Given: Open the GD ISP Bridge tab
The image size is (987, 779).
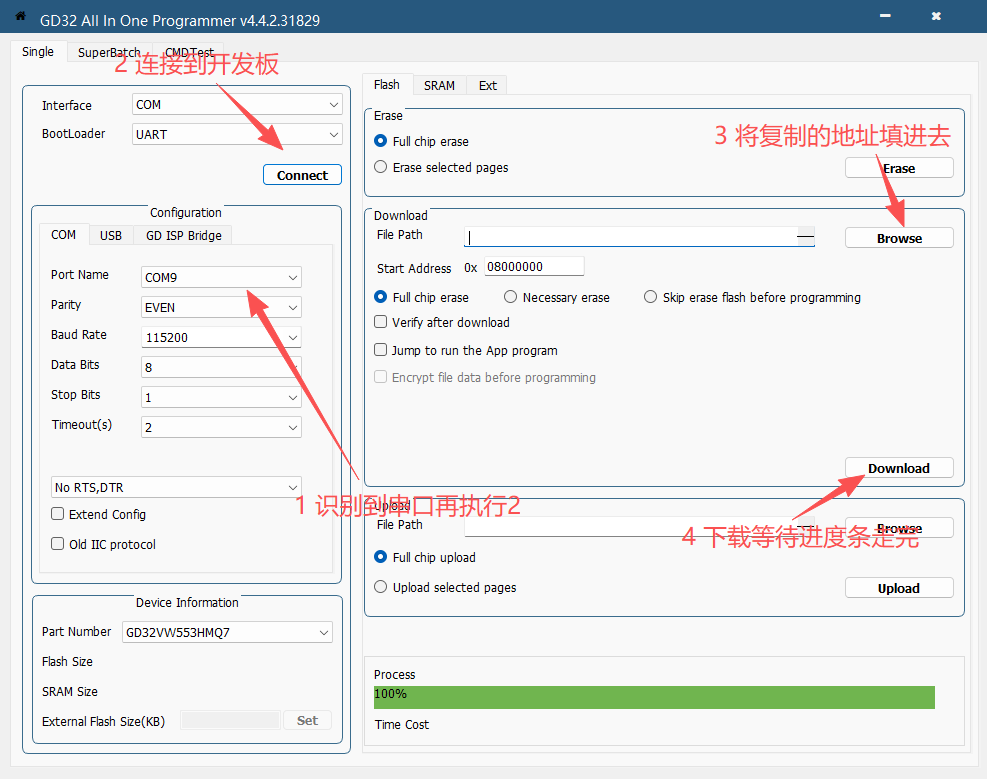Looking at the screenshot, I should 185,235.
